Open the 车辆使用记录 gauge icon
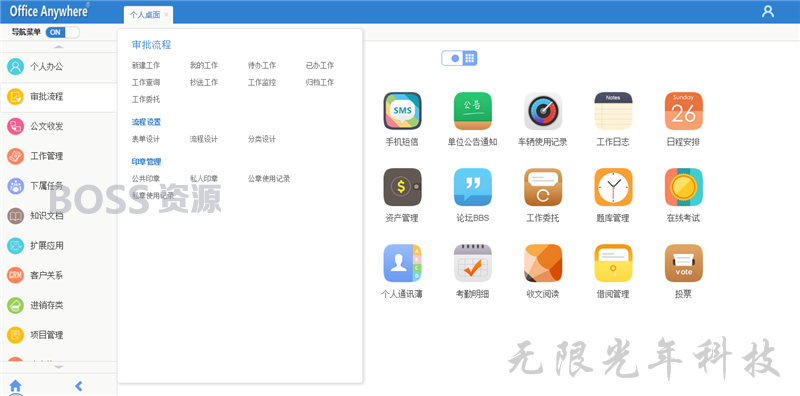The image size is (800, 396). coord(543,111)
